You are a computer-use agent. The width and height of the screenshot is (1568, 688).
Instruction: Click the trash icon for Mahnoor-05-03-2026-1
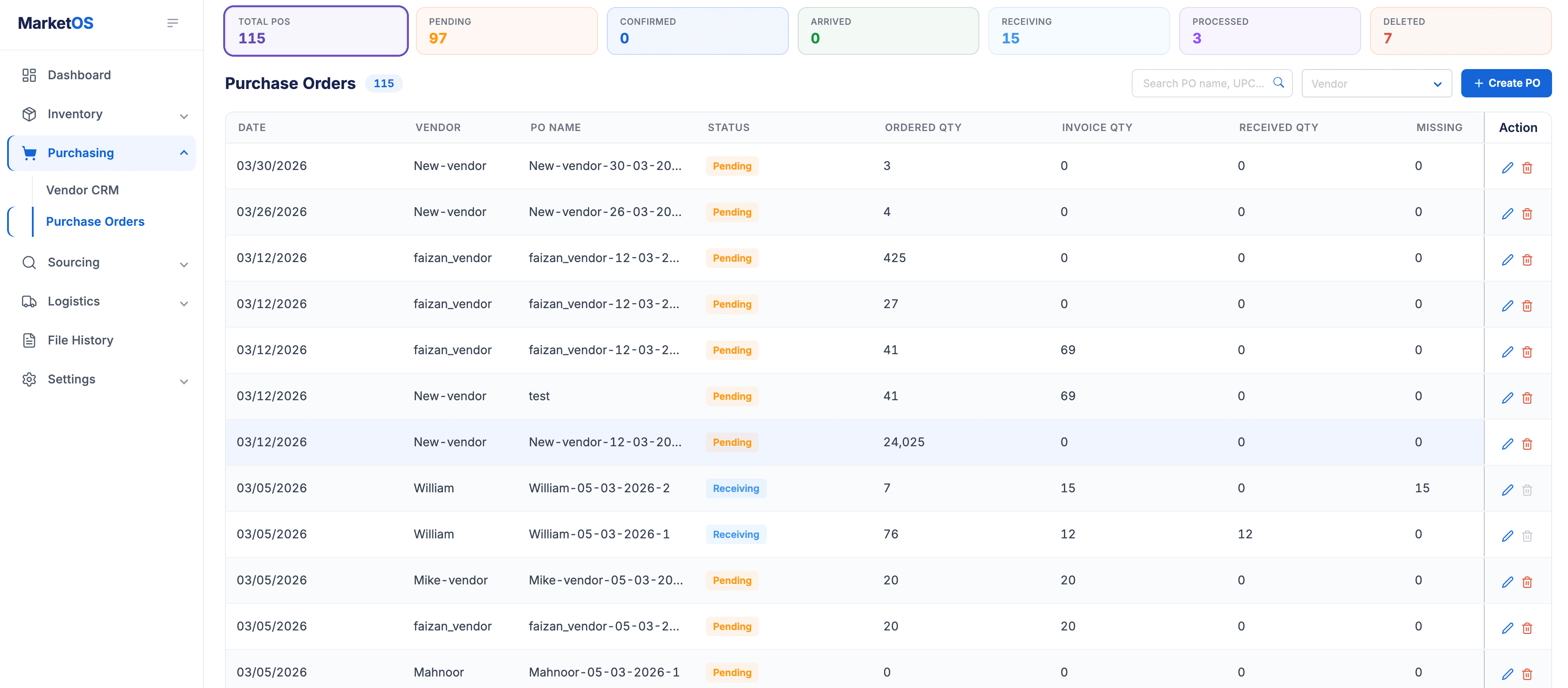(1527, 674)
